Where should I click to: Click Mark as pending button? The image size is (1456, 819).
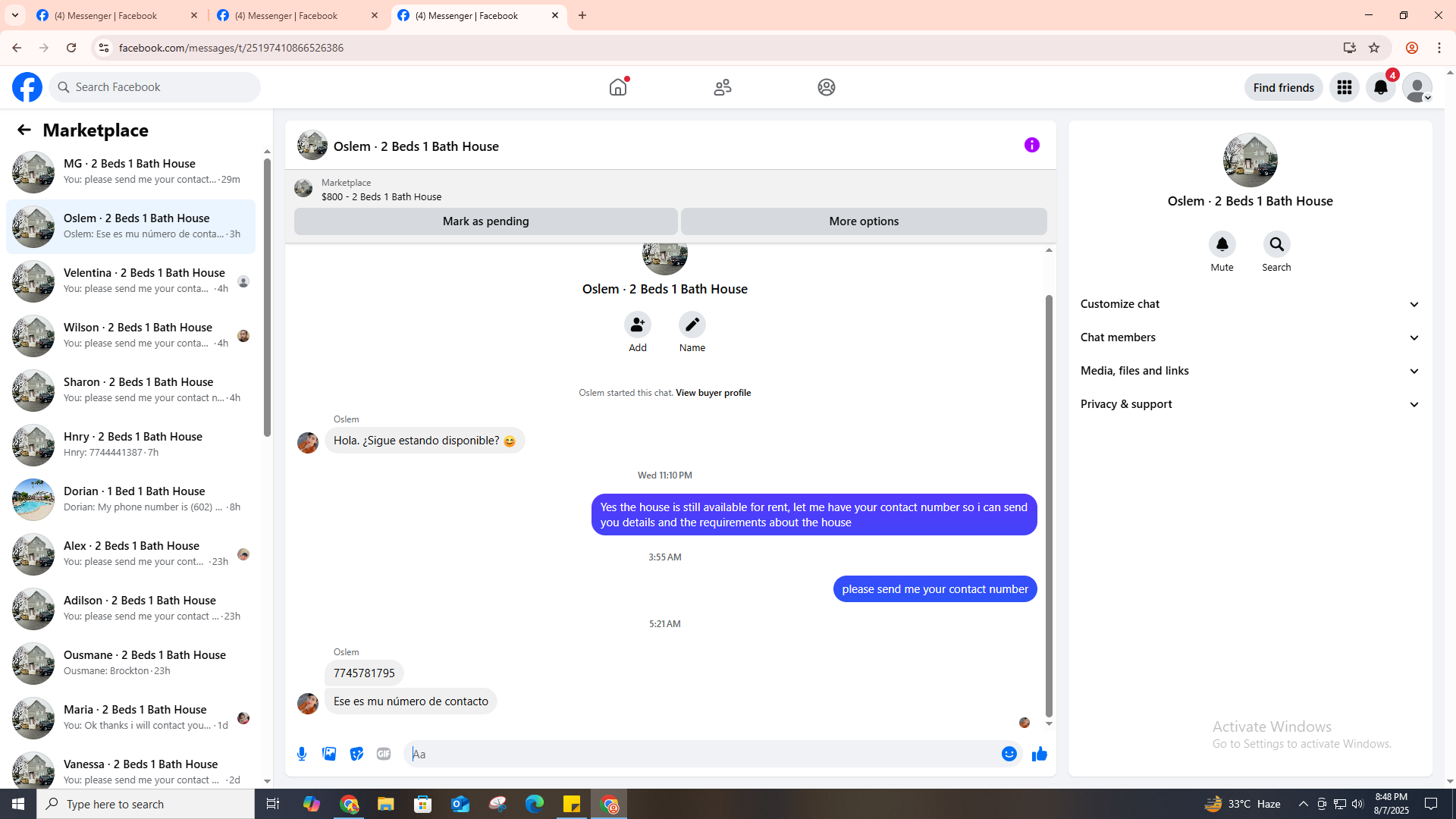tap(486, 221)
